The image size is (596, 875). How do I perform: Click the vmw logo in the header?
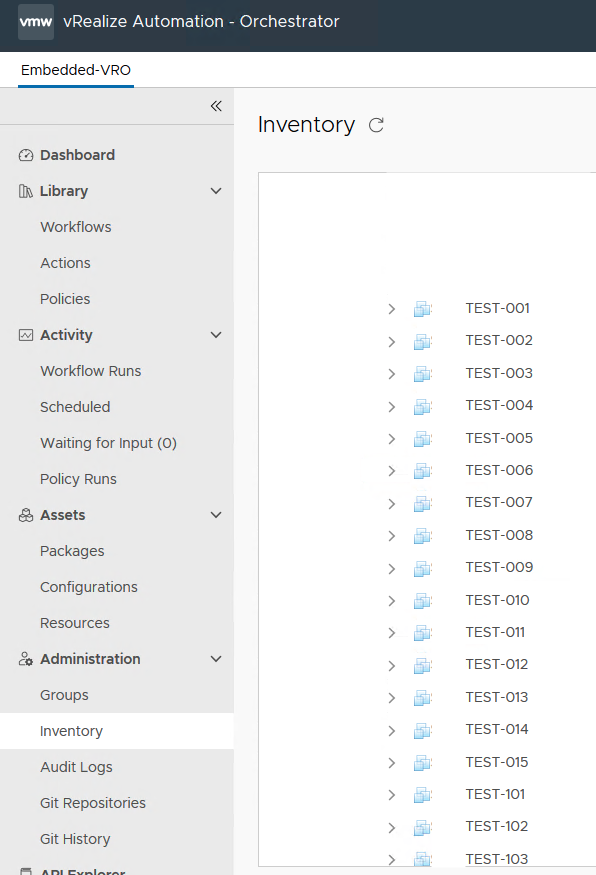pyautogui.click(x=37, y=21)
